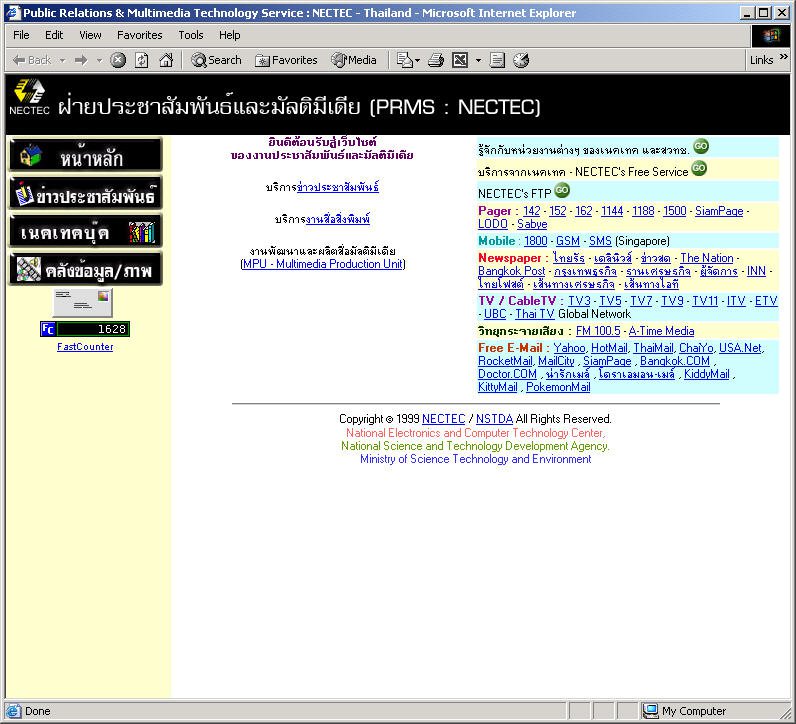Print the page using the printer icon
This screenshot has height=724, width=796.
coord(435,60)
